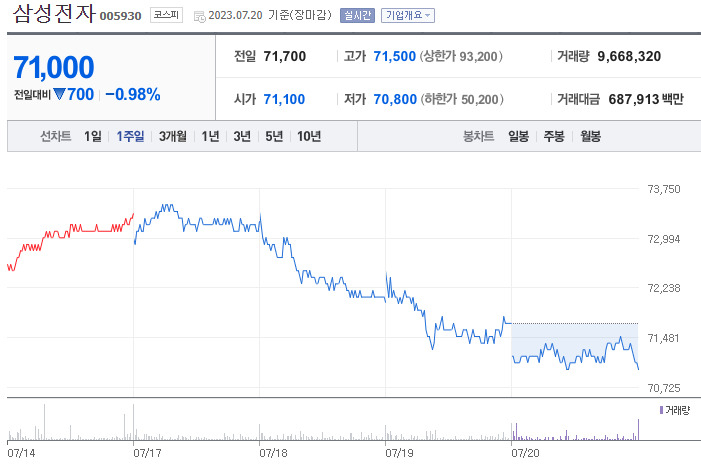The image size is (701, 466).
Task: Click the 선차트 line chart label
Action: 56,136
